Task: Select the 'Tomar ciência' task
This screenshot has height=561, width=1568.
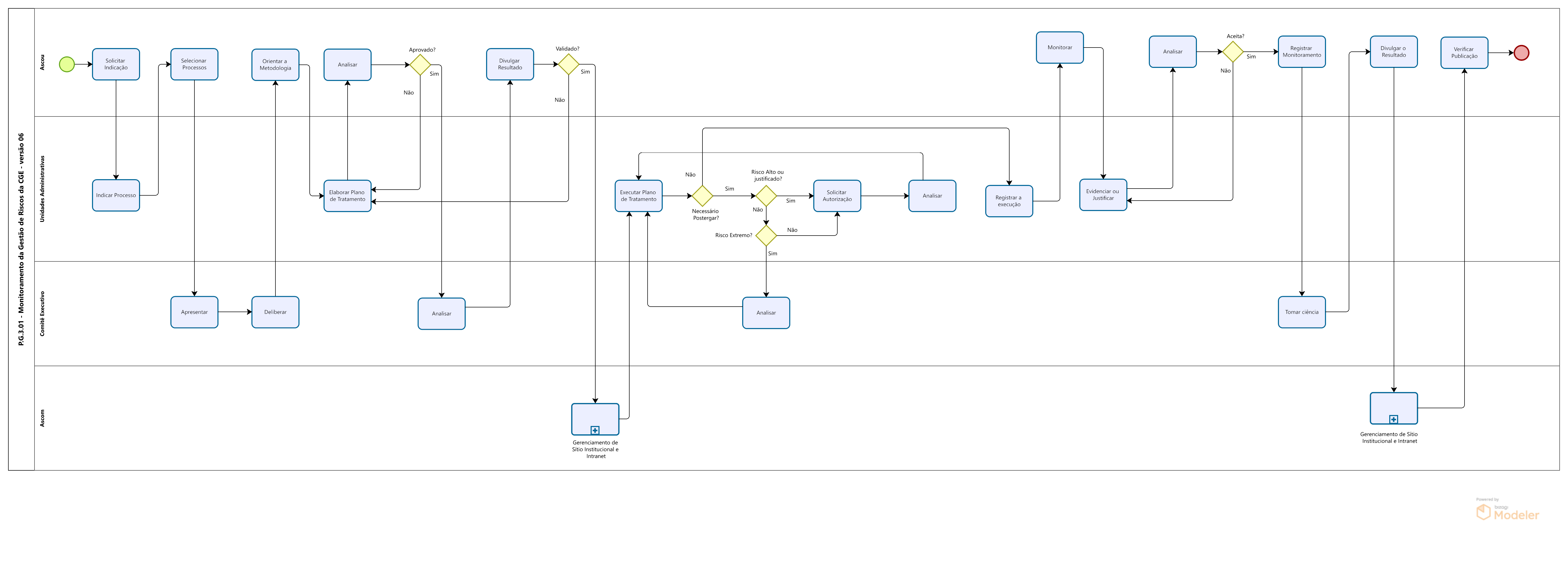Action: (x=1302, y=312)
